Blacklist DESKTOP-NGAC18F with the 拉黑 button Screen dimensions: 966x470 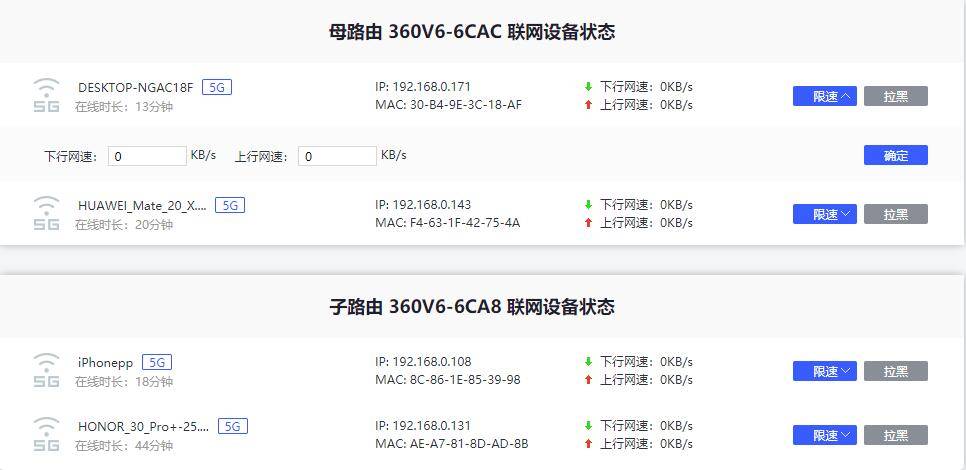click(x=895, y=96)
